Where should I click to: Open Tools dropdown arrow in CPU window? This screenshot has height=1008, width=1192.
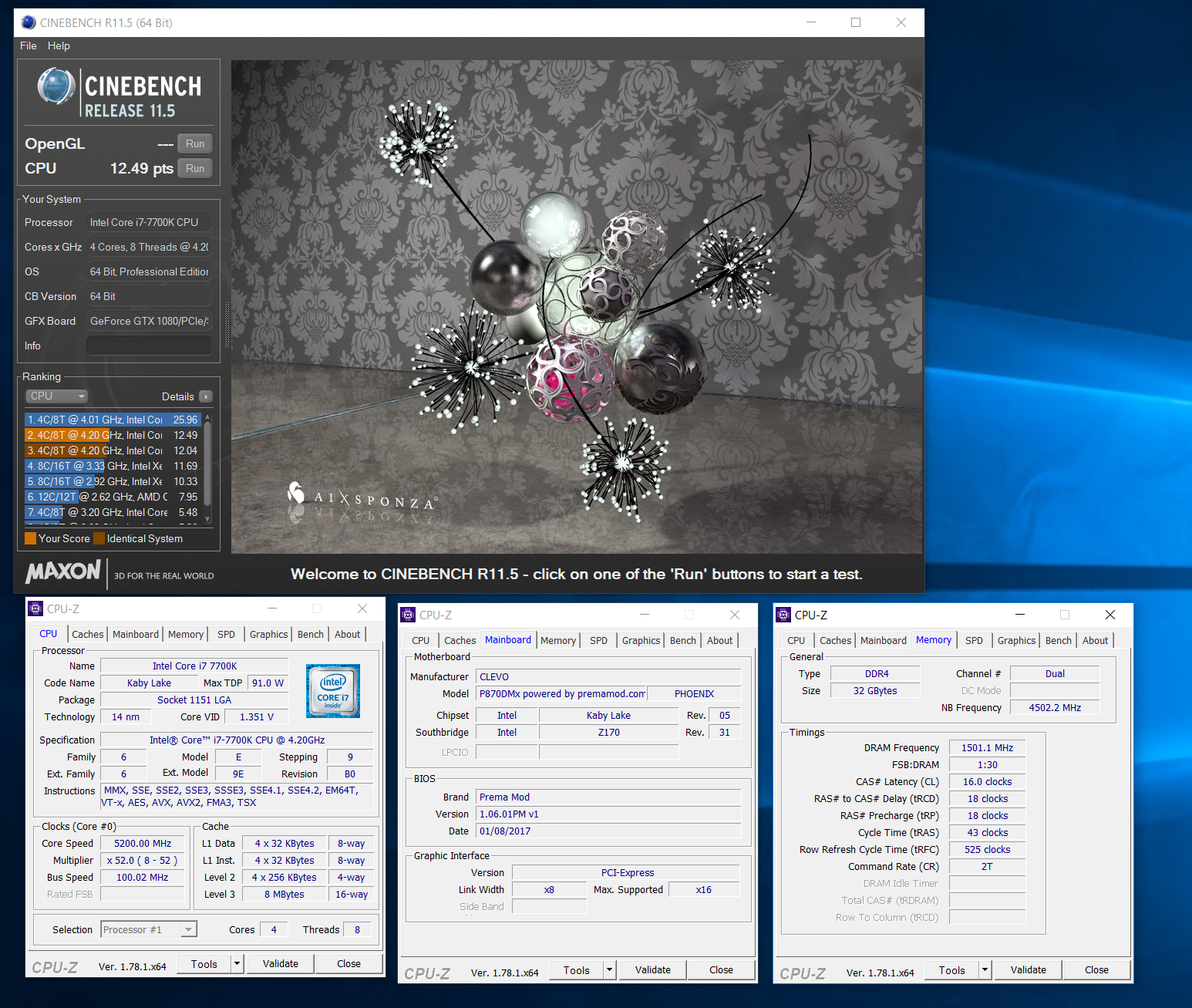[237, 963]
